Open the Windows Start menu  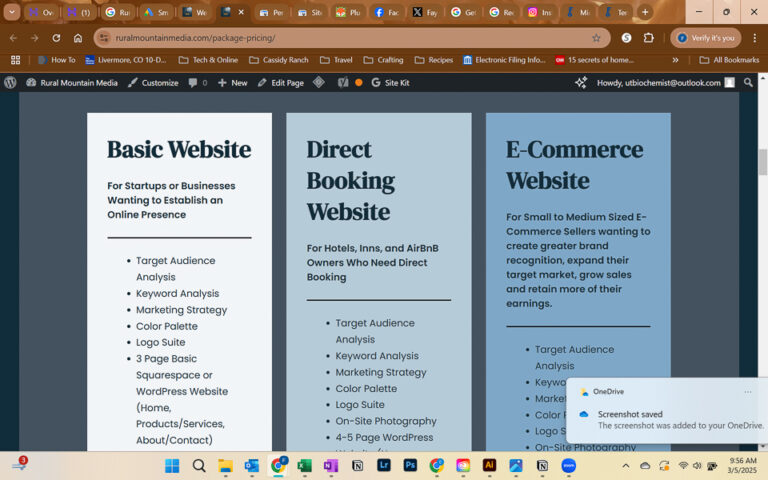pyautogui.click(x=172, y=465)
